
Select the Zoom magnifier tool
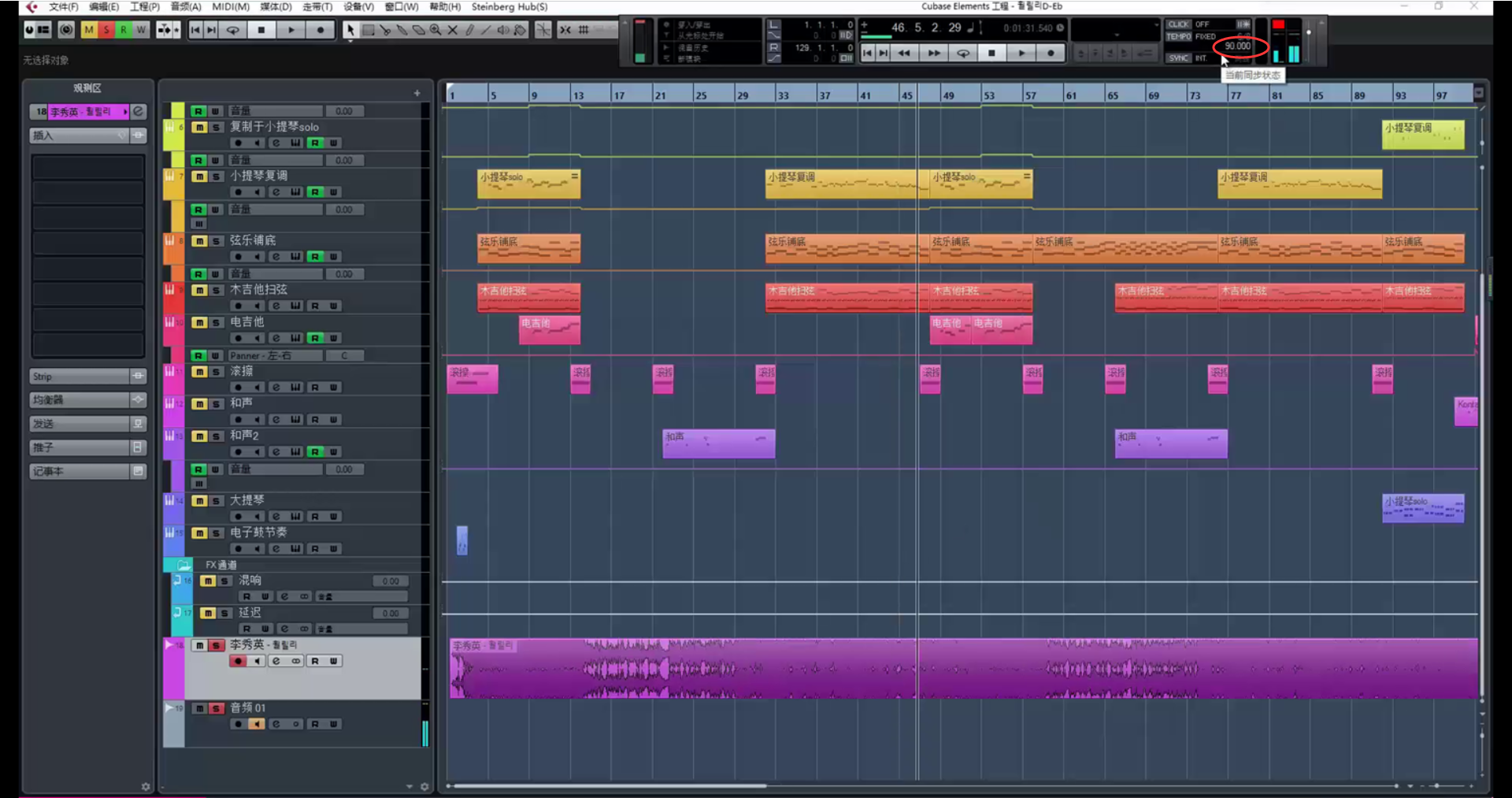click(x=435, y=30)
